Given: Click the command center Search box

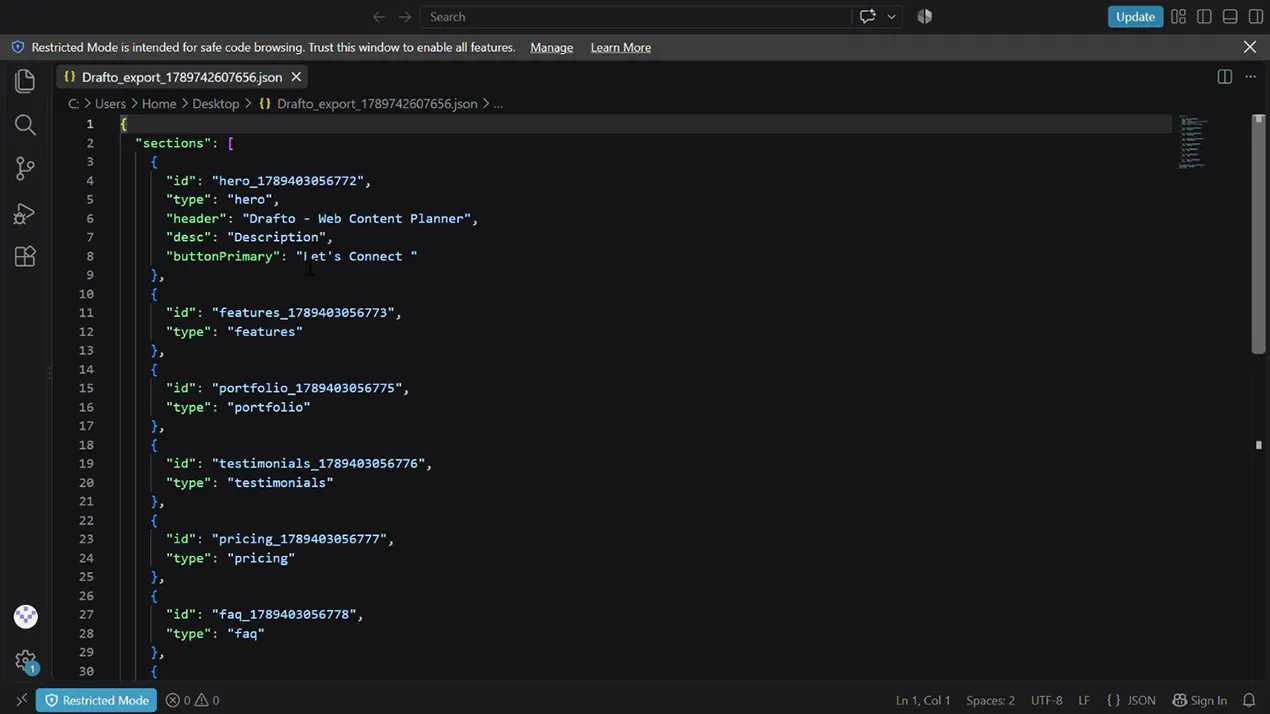Looking at the screenshot, I should click(x=635, y=17).
